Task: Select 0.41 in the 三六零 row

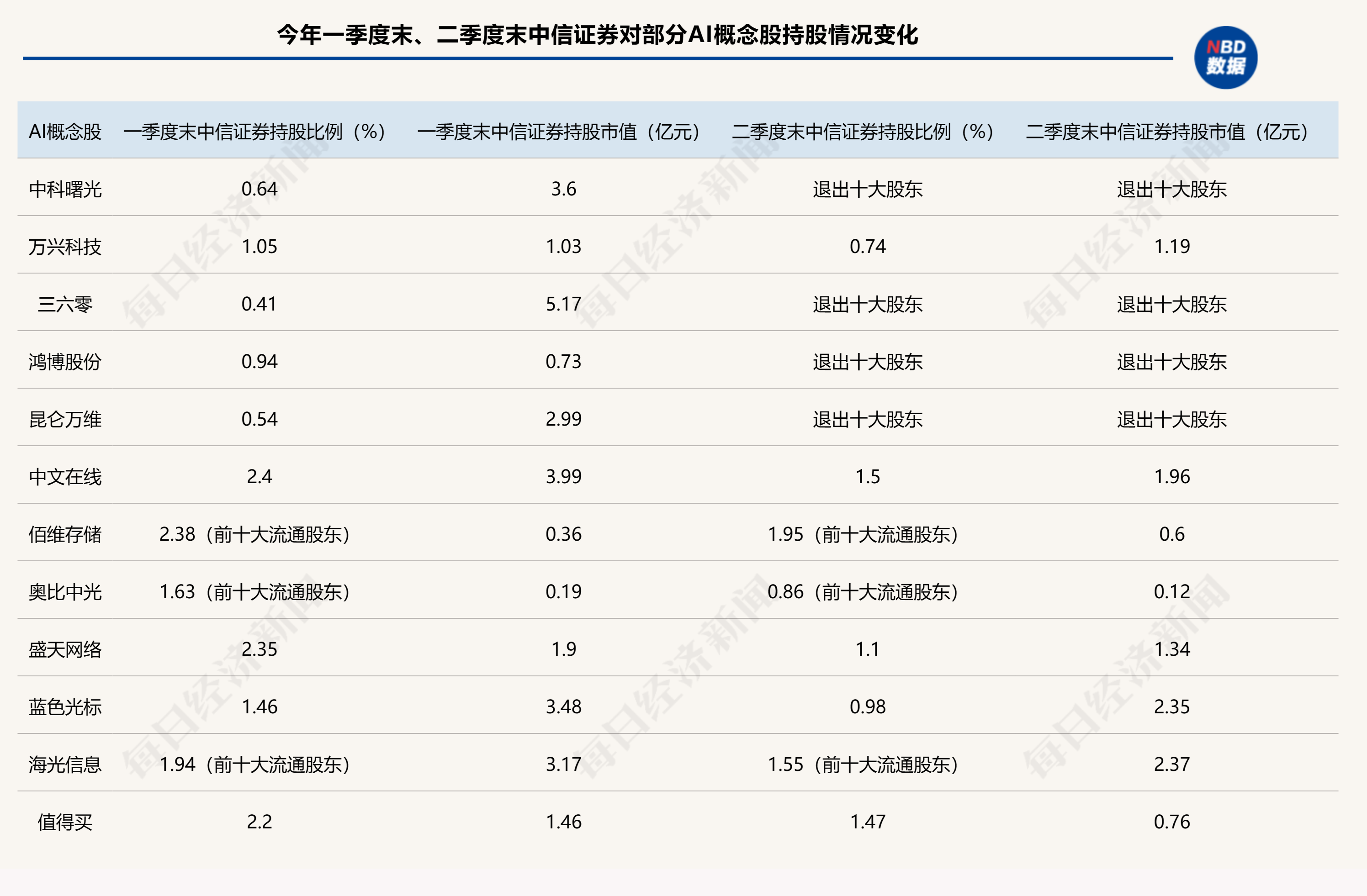Action: (x=259, y=304)
